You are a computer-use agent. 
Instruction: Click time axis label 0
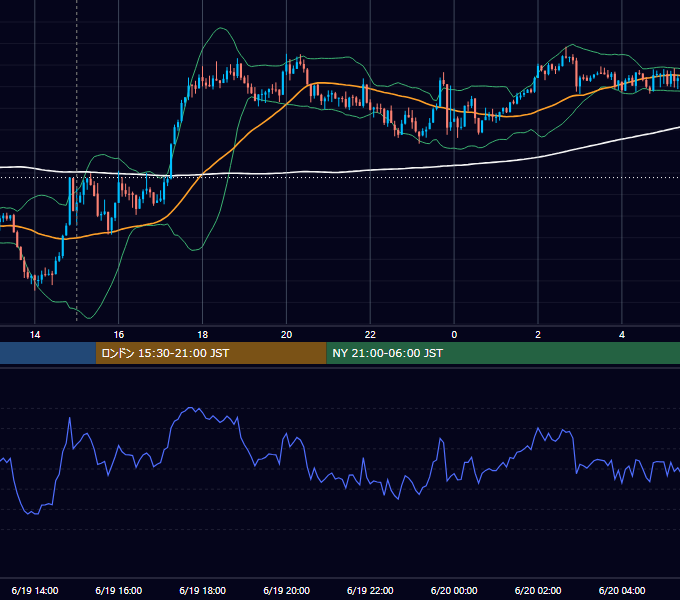point(454,335)
